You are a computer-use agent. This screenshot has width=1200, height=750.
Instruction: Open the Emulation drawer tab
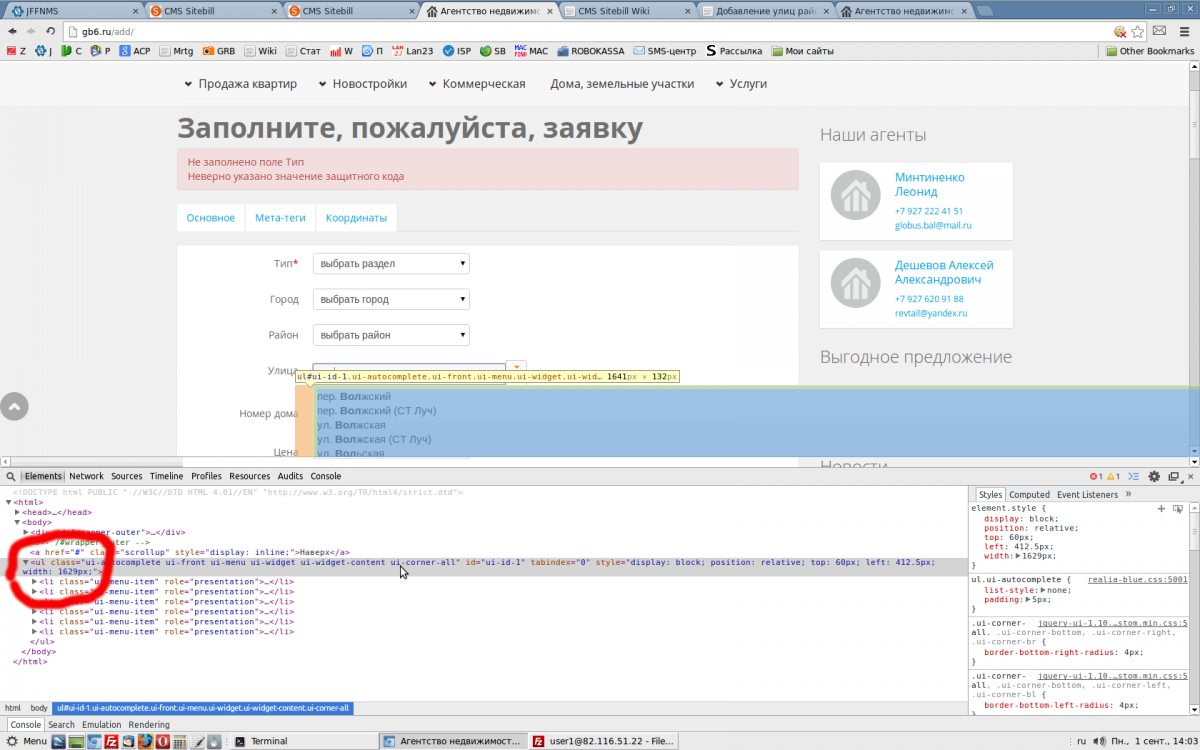point(101,724)
